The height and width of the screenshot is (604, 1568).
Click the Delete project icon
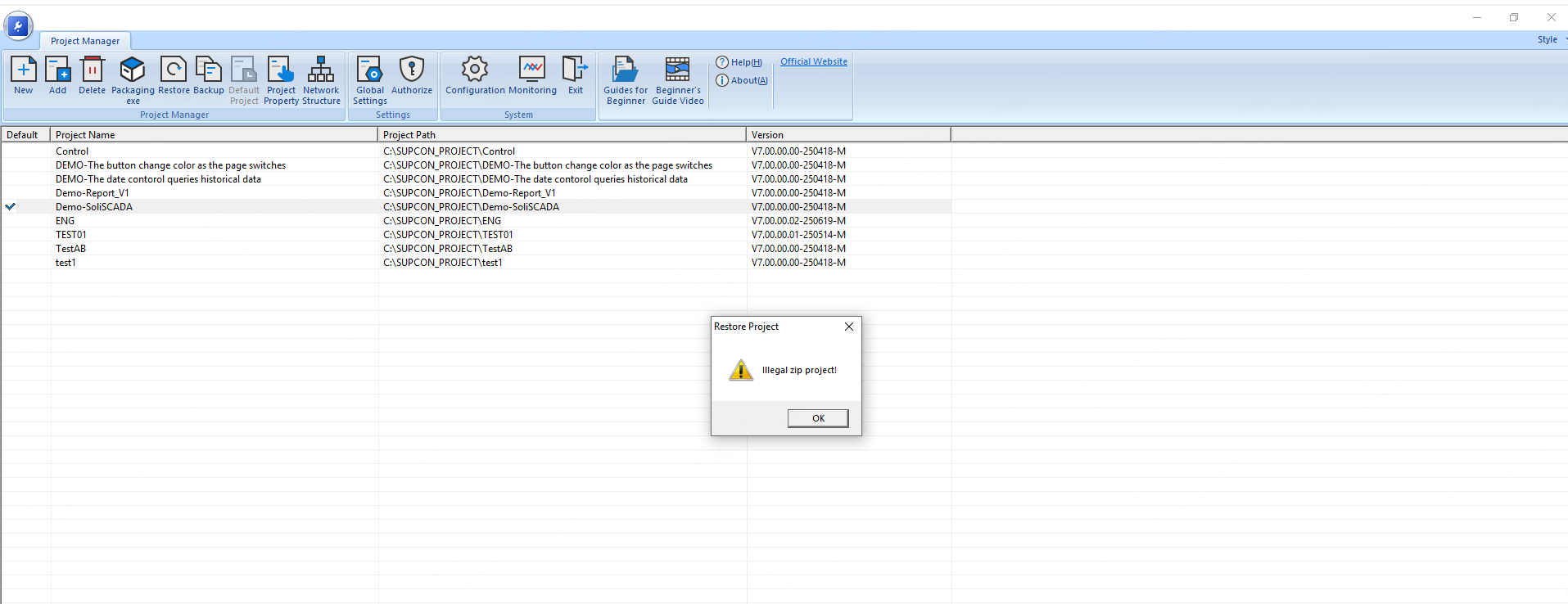(x=92, y=71)
